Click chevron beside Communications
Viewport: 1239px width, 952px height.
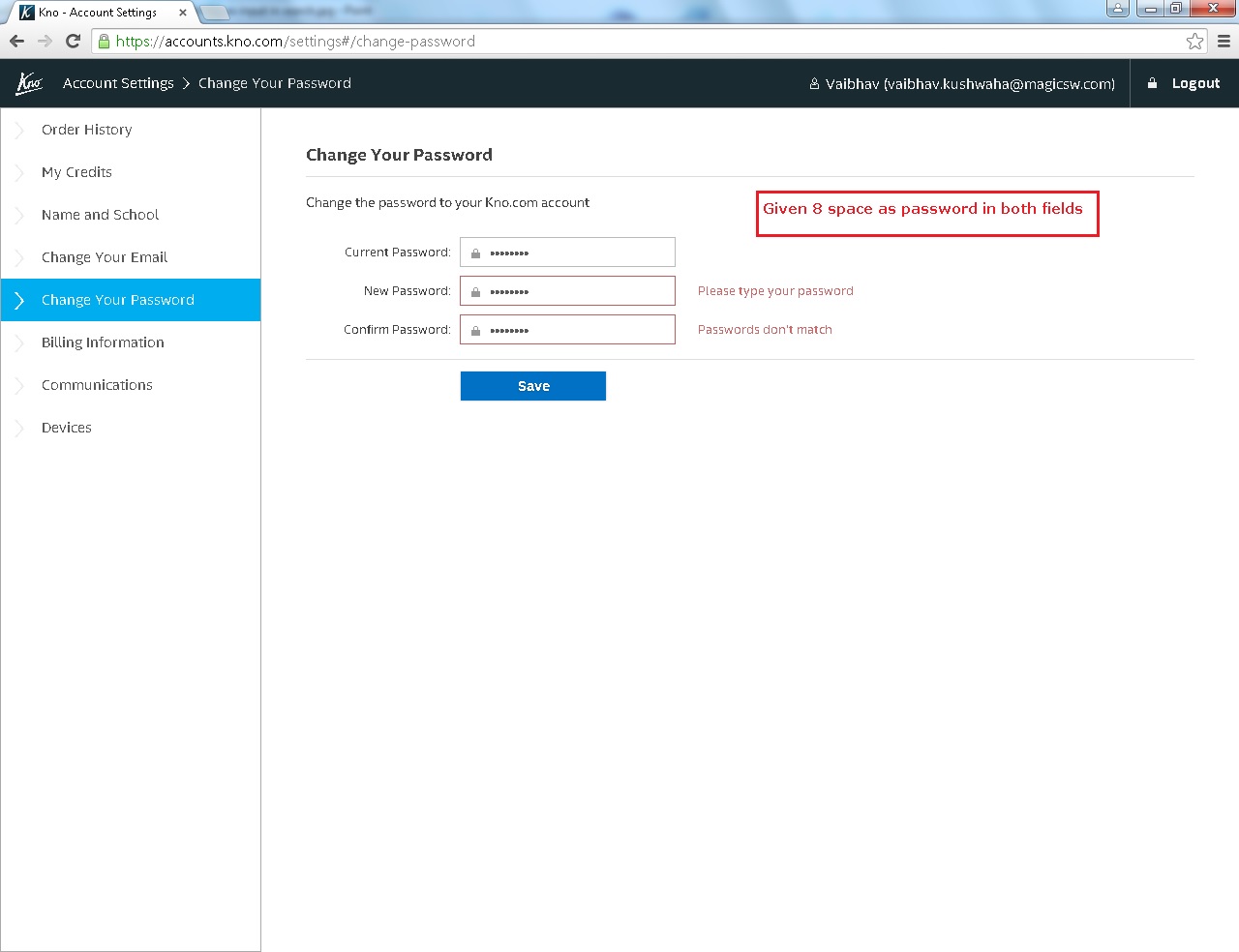[x=19, y=385]
